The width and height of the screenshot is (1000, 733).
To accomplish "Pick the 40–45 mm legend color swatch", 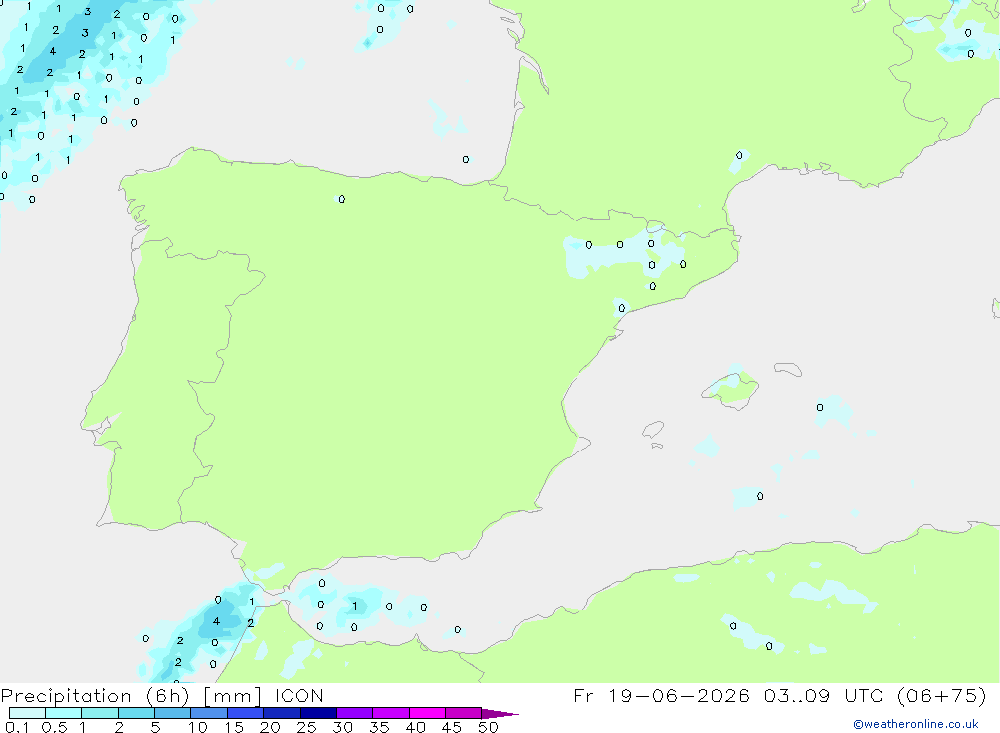I will coord(427,713).
